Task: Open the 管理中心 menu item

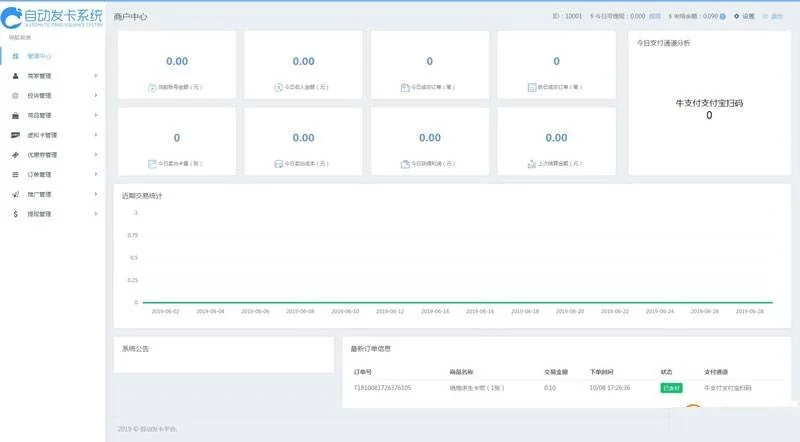Action: coord(40,56)
